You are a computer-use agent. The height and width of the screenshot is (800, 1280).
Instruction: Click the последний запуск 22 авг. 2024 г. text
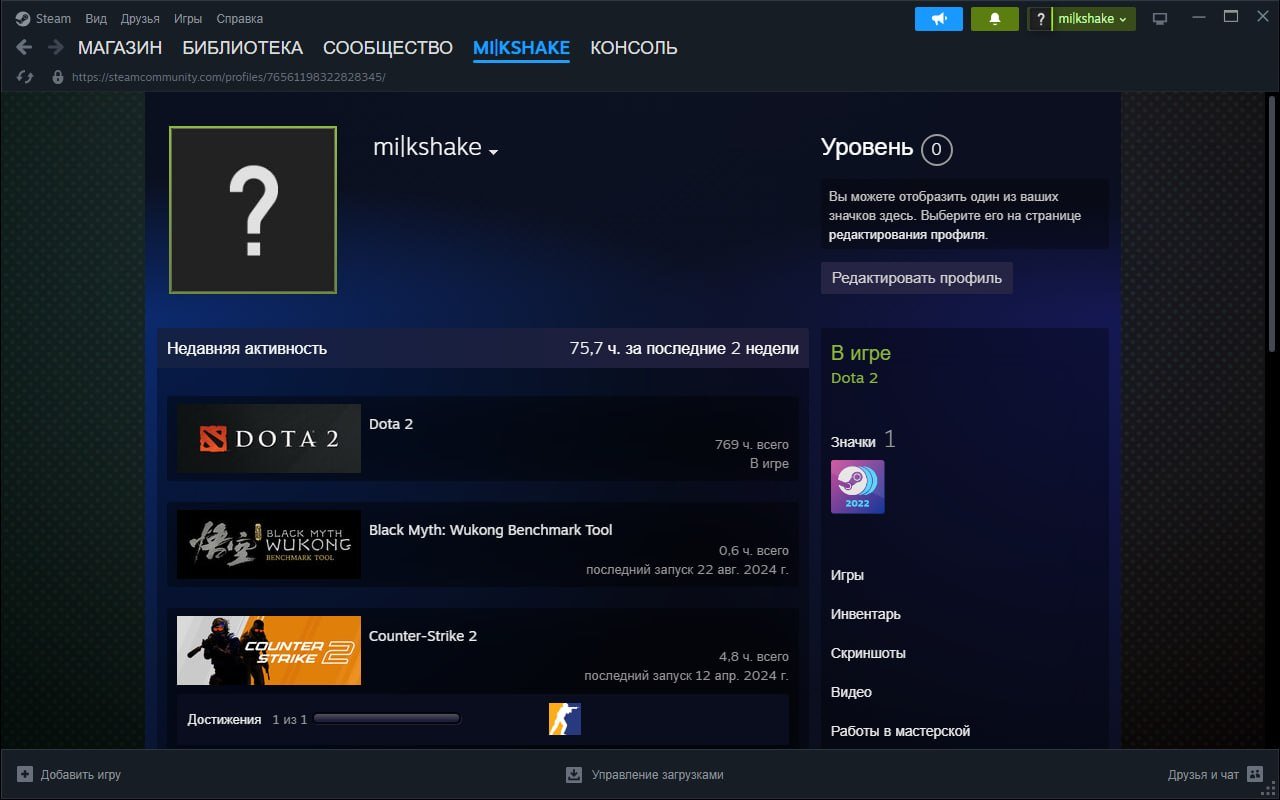pos(687,569)
